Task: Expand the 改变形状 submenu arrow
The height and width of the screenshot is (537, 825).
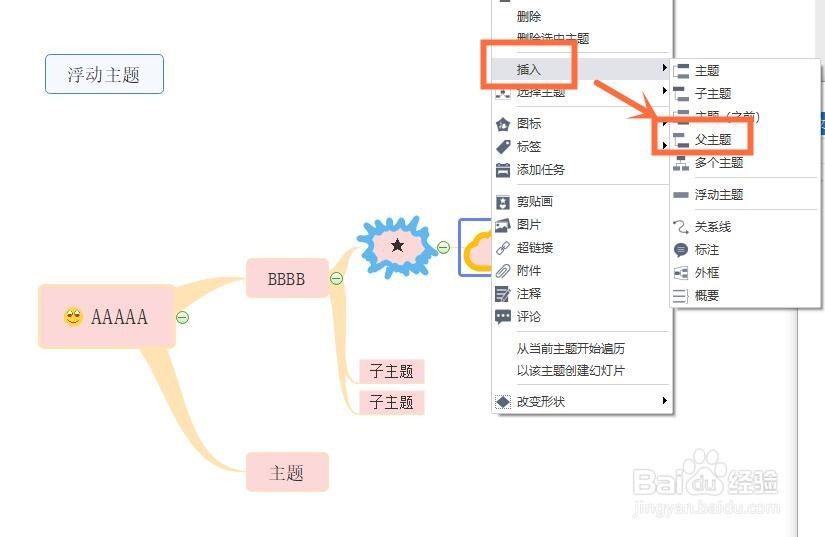Action: coord(665,401)
